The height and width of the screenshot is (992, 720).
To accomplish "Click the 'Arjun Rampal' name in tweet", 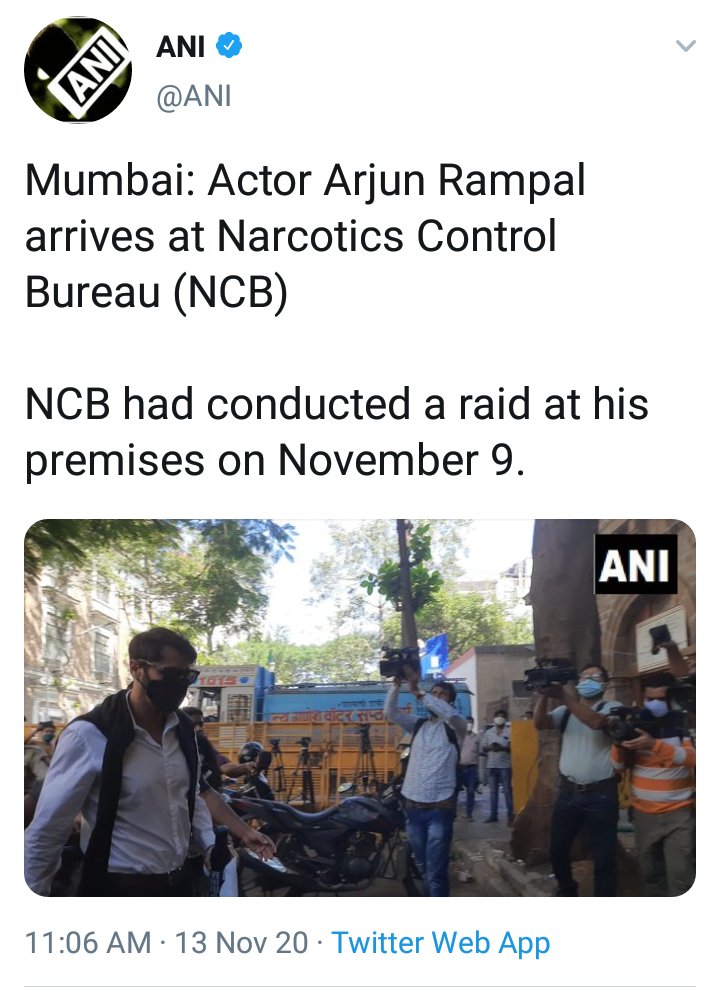I will [454, 181].
